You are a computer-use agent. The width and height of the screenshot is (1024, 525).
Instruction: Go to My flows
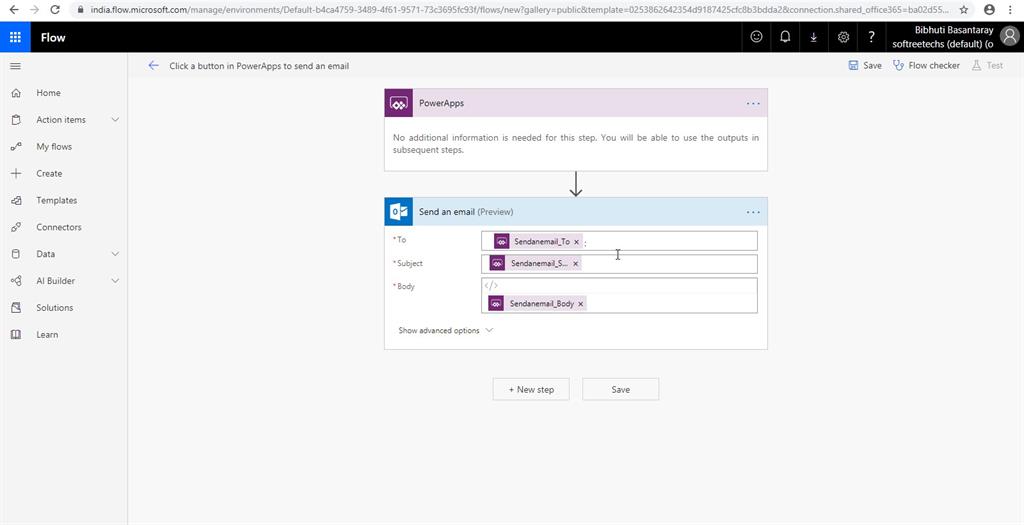[x=54, y=147]
